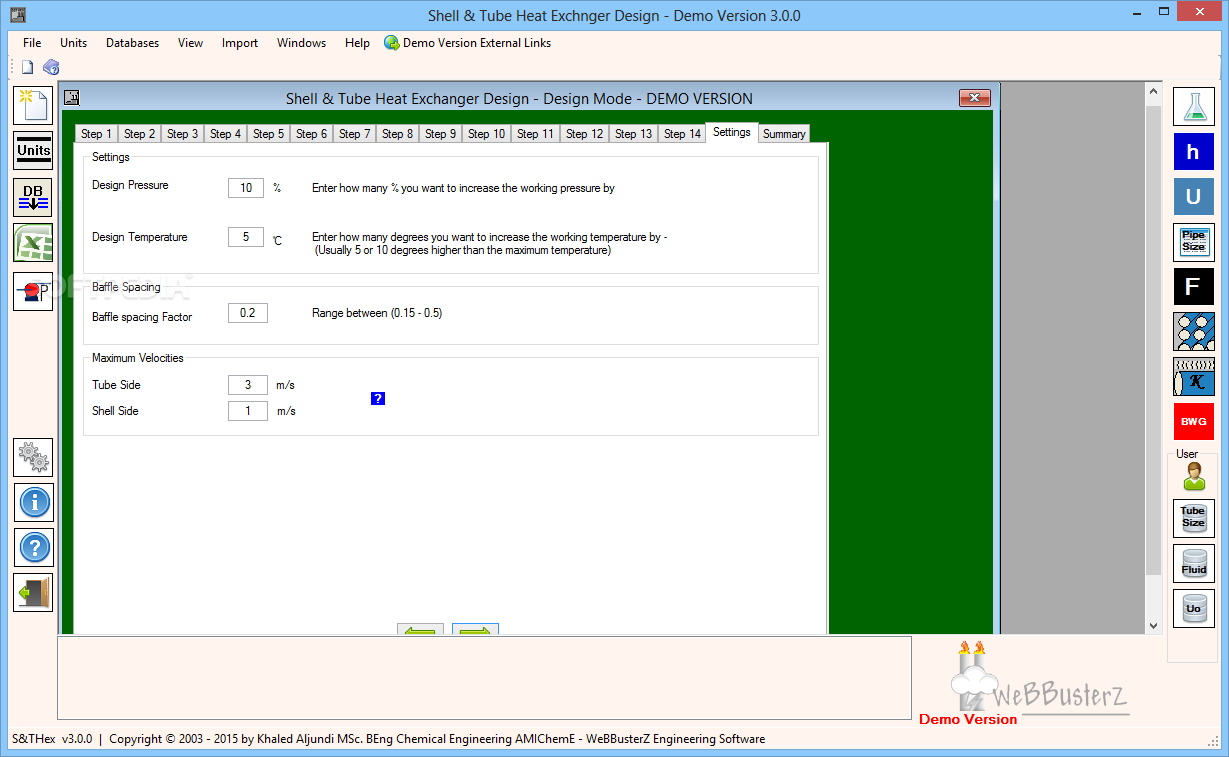Screen dimensions: 1229x757
Task: Open the Windows menu
Action: [301, 43]
